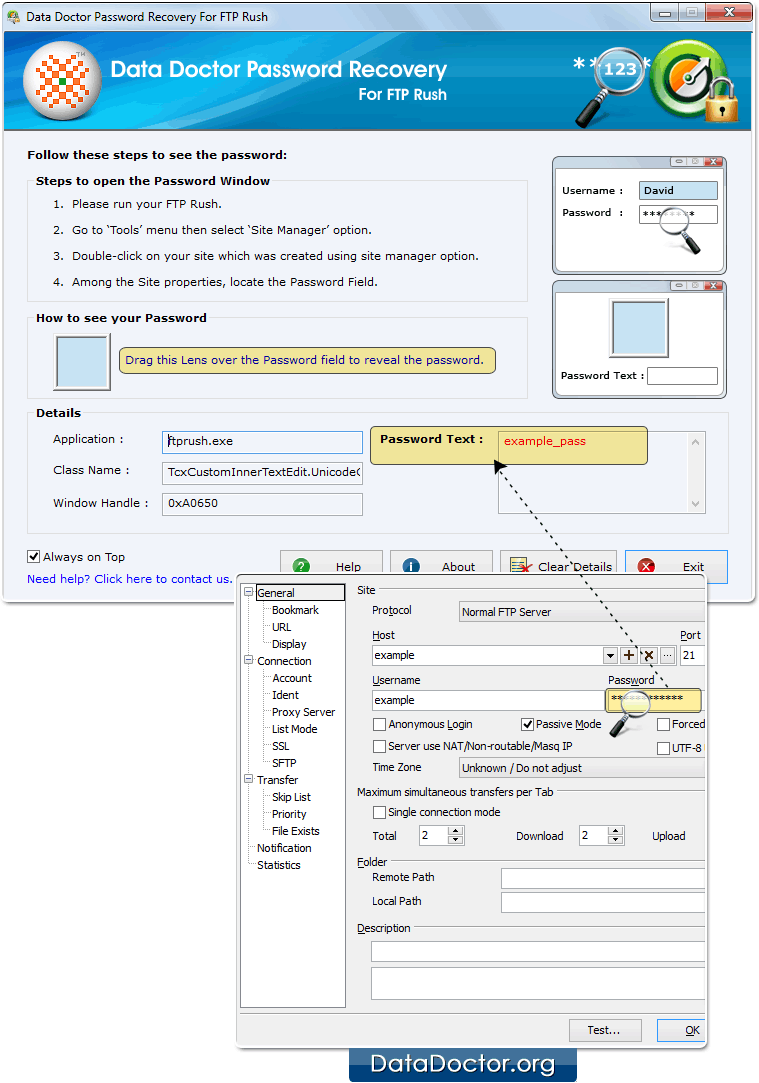Click the plus icon next to Host field
Image resolution: width=759 pixels, height=1083 pixels.
(x=628, y=655)
